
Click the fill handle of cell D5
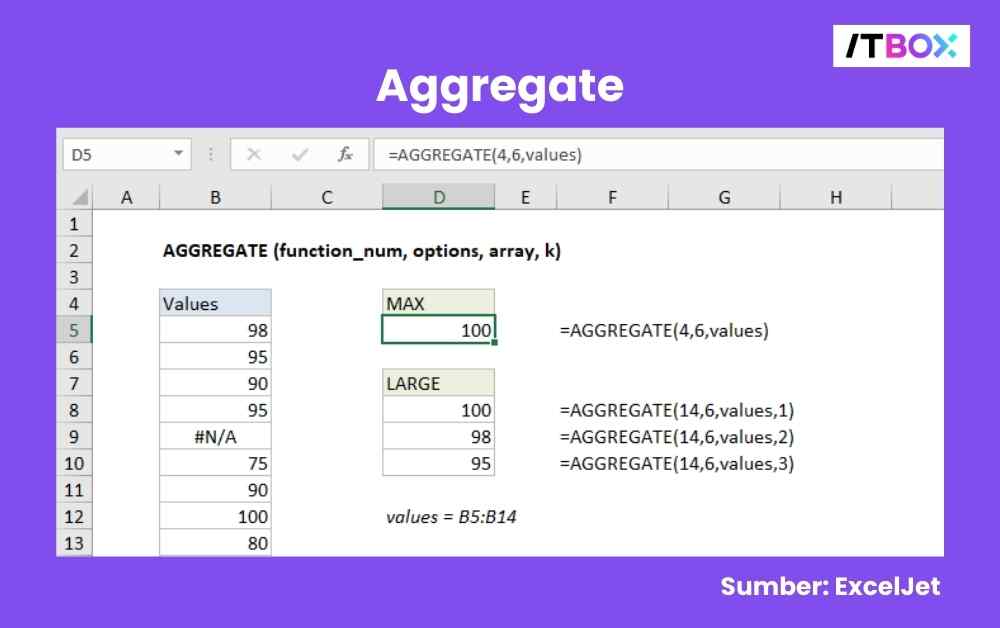pyautogui.click(x=494, y=343)
